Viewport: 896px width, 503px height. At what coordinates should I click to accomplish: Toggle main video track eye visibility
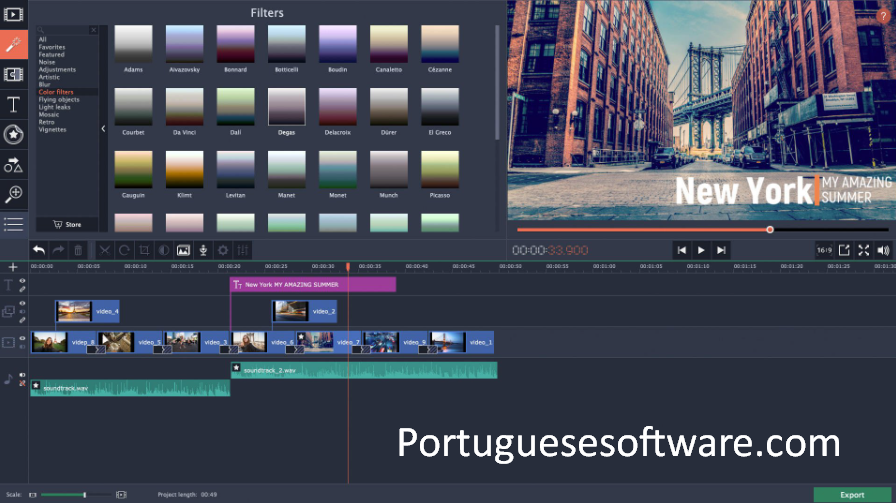[22, 338]
